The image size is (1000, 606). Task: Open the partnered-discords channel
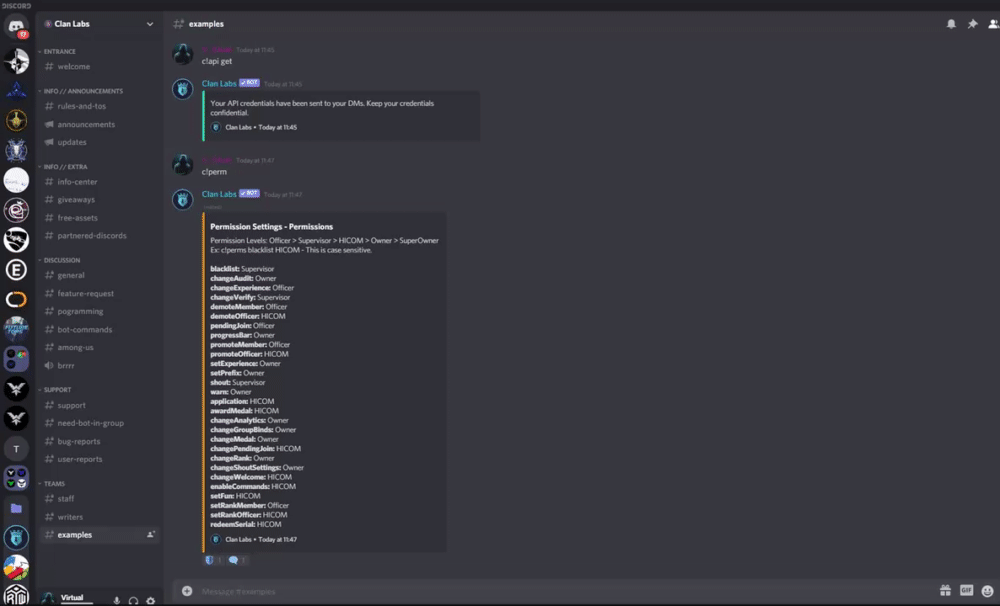tap(99, 235)
